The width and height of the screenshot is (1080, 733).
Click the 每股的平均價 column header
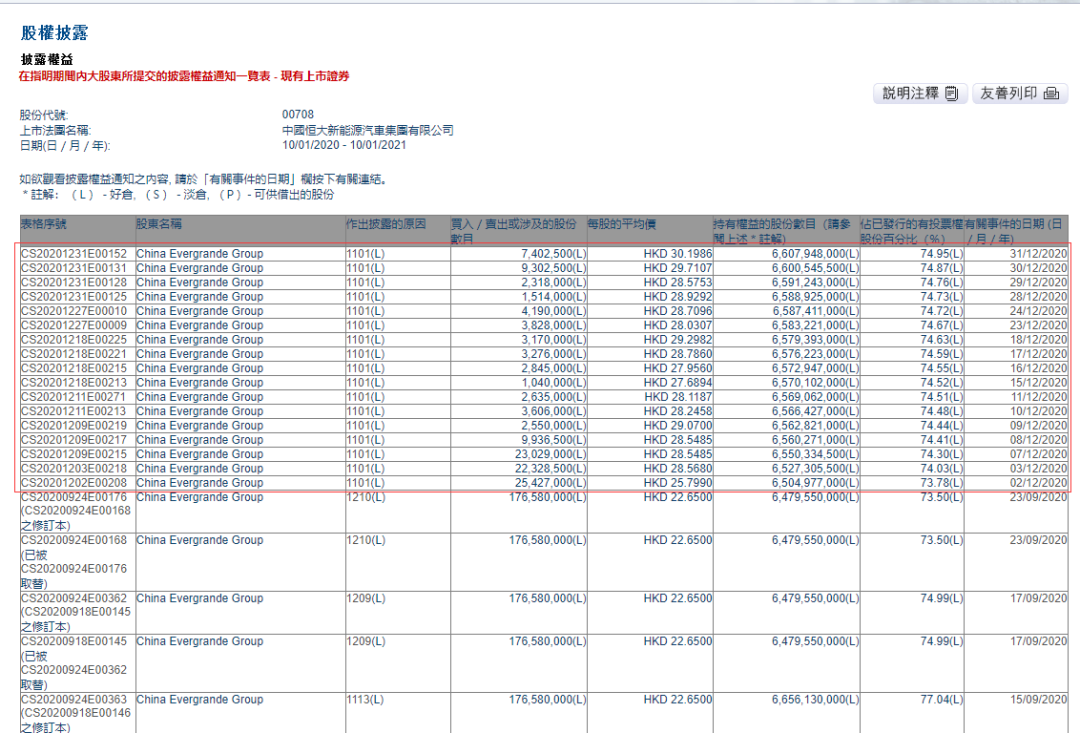click(622, 224)
